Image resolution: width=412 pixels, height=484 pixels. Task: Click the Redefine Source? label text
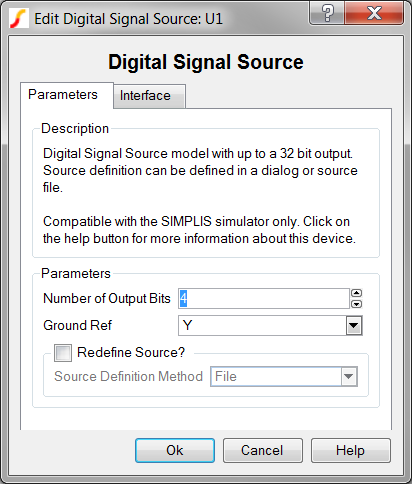point(131,352)
